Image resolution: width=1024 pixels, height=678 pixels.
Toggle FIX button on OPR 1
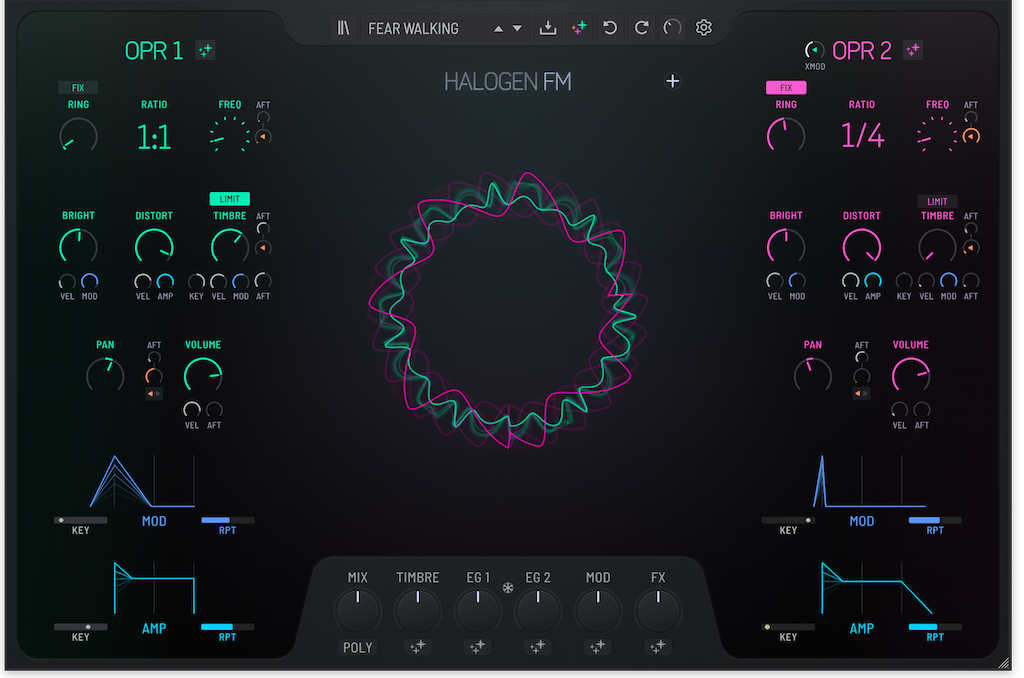tap(78, 88)
